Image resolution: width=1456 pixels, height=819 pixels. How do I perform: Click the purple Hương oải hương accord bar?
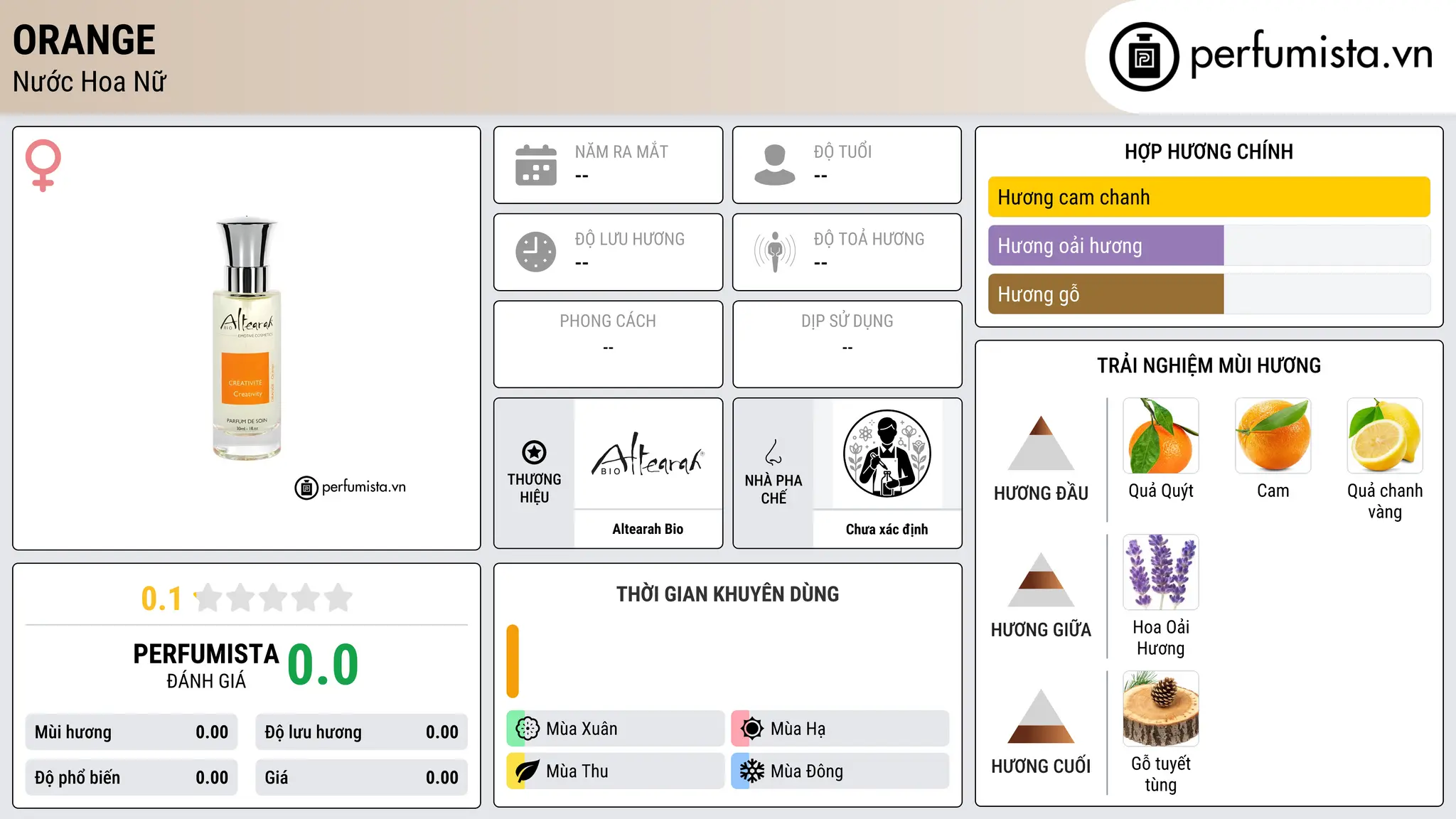point(1106,246)
